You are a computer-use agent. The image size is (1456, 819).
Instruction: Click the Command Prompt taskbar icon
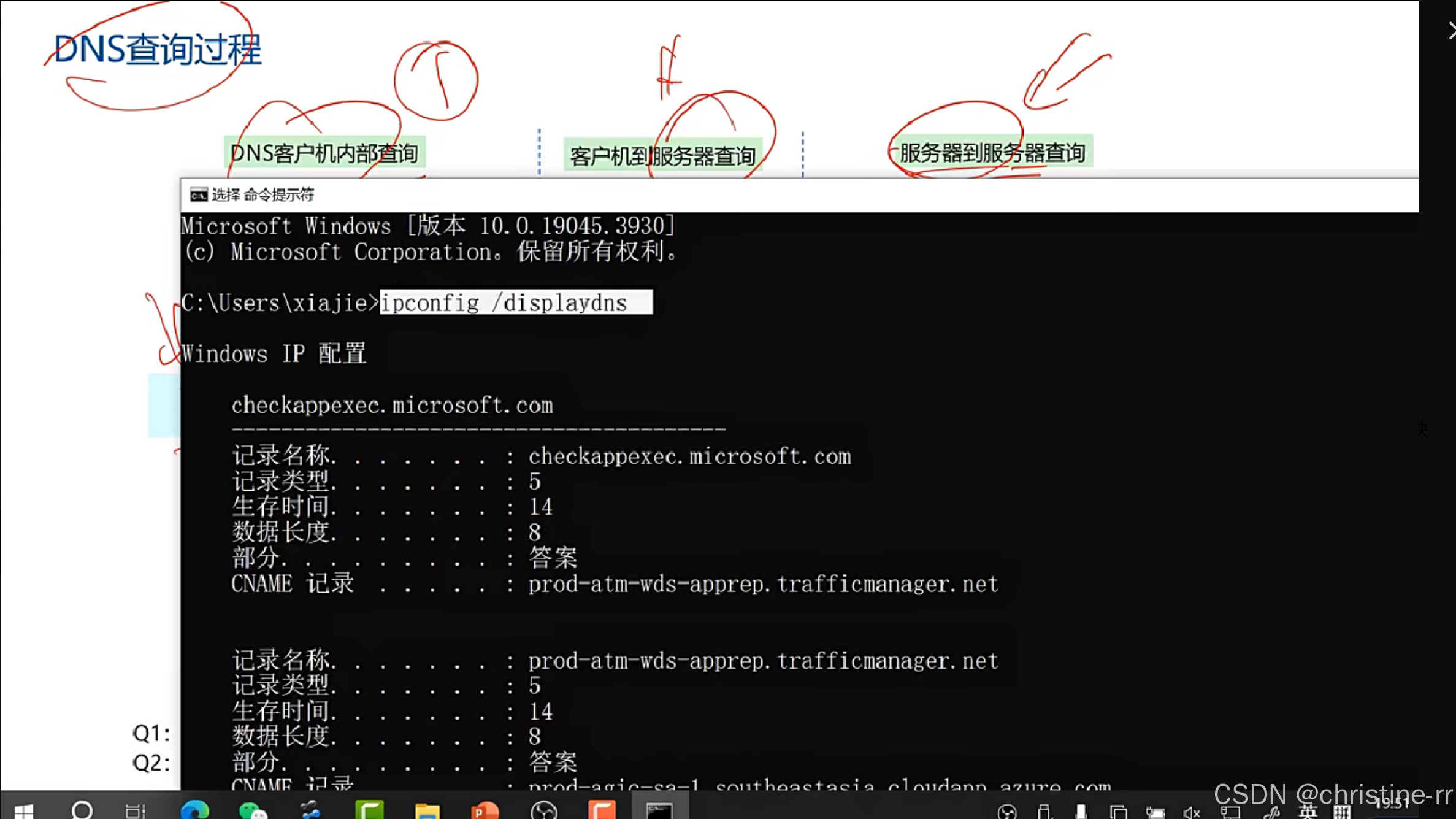click(x=660, y=811)
